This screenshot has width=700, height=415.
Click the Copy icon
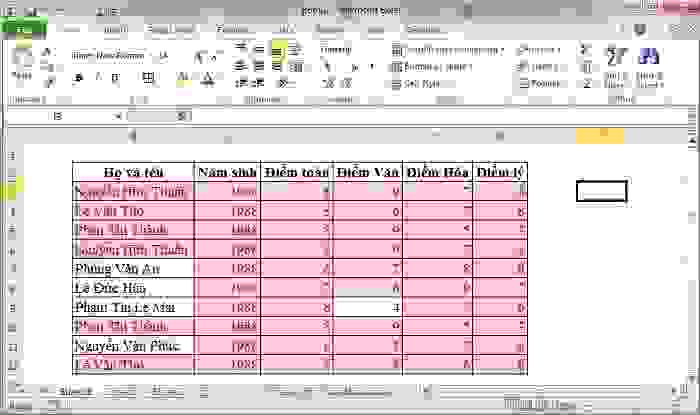click(47, 67)
